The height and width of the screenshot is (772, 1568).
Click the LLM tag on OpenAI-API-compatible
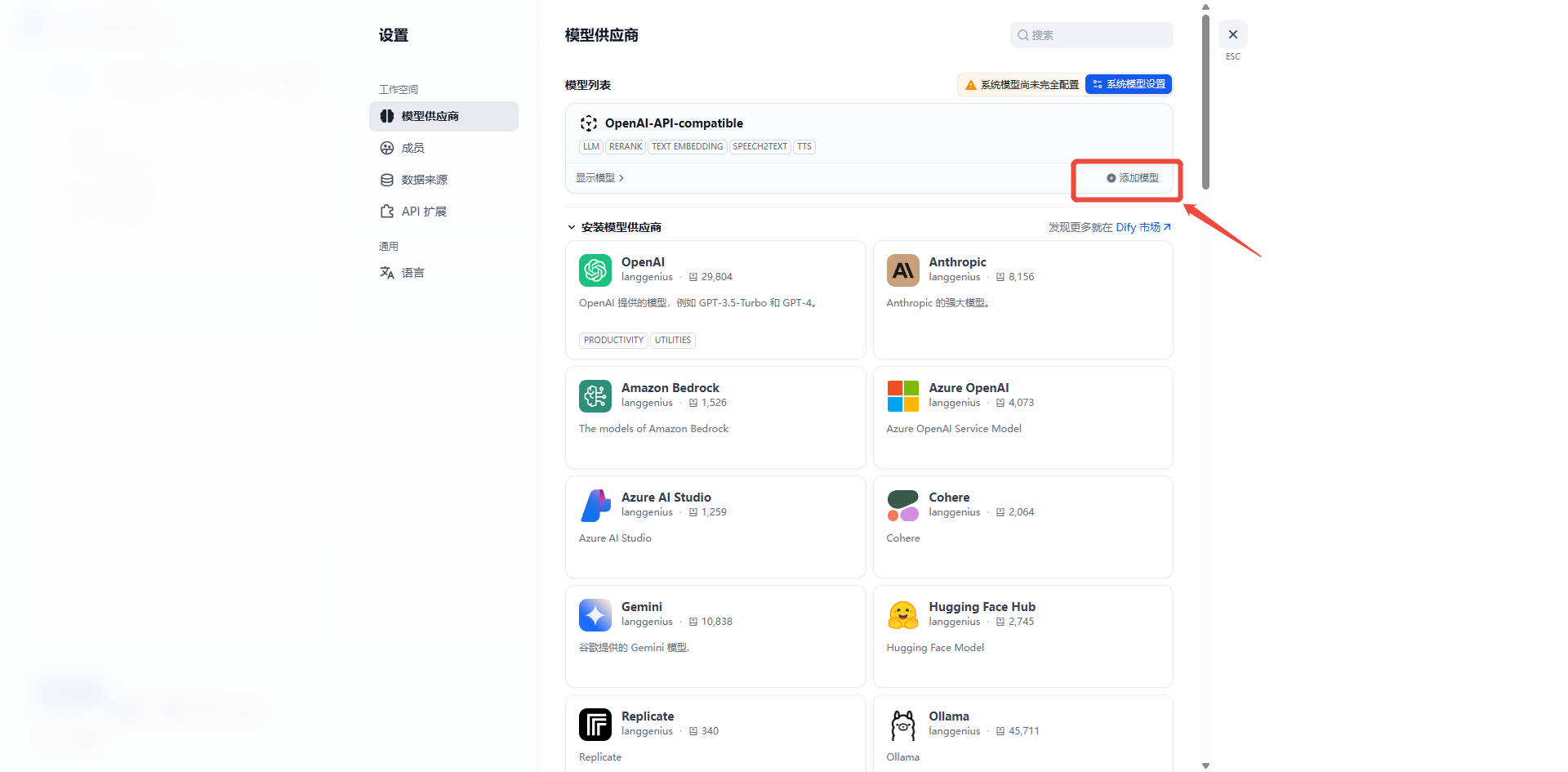click(591, 147)
